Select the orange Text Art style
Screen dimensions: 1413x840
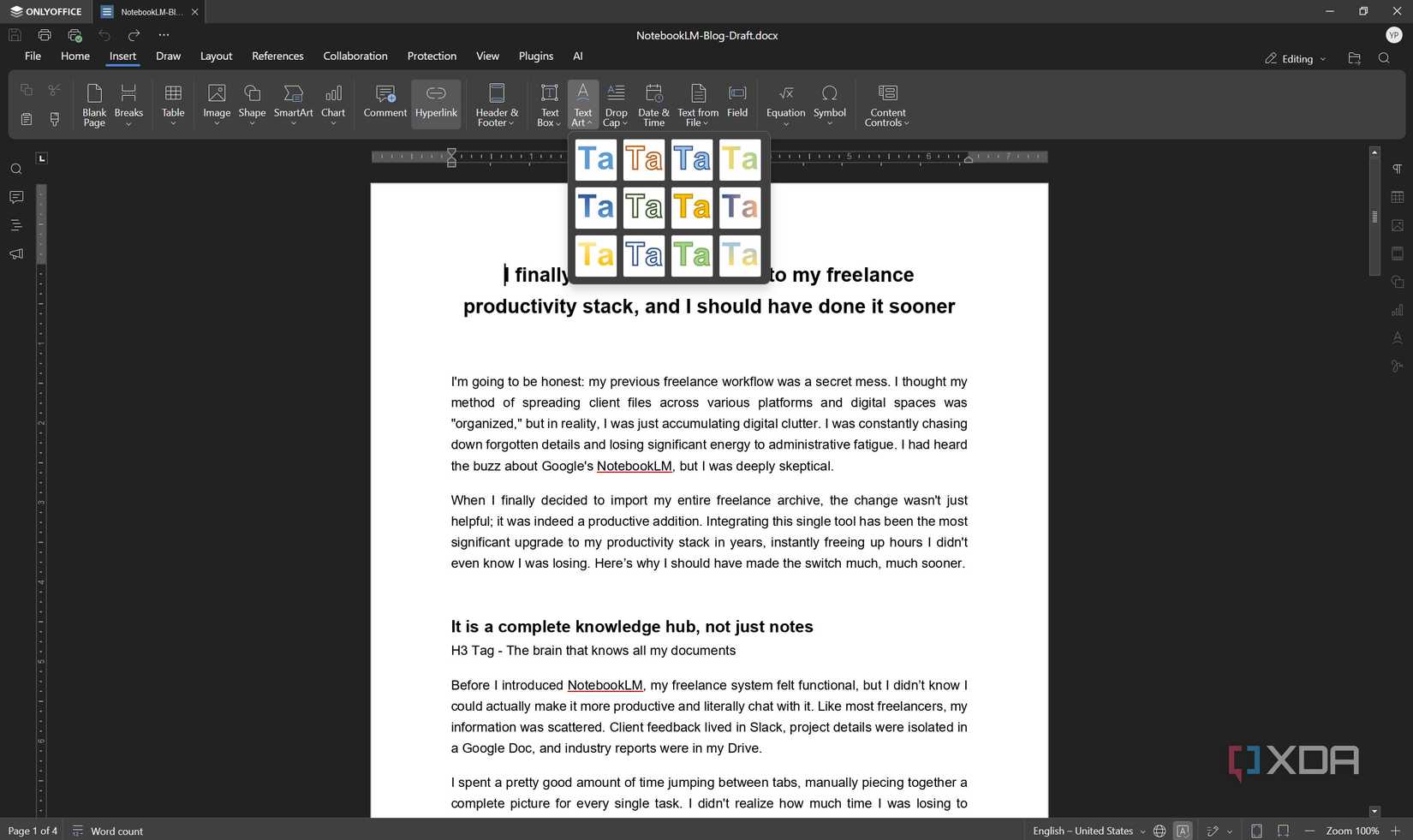click(644, 159)
